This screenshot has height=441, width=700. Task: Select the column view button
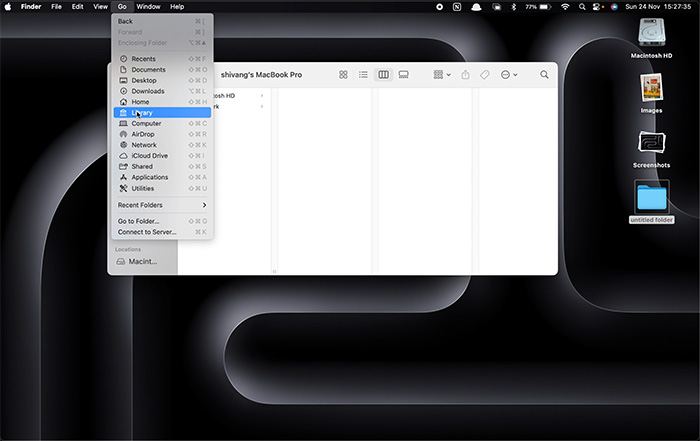(383, 75)
